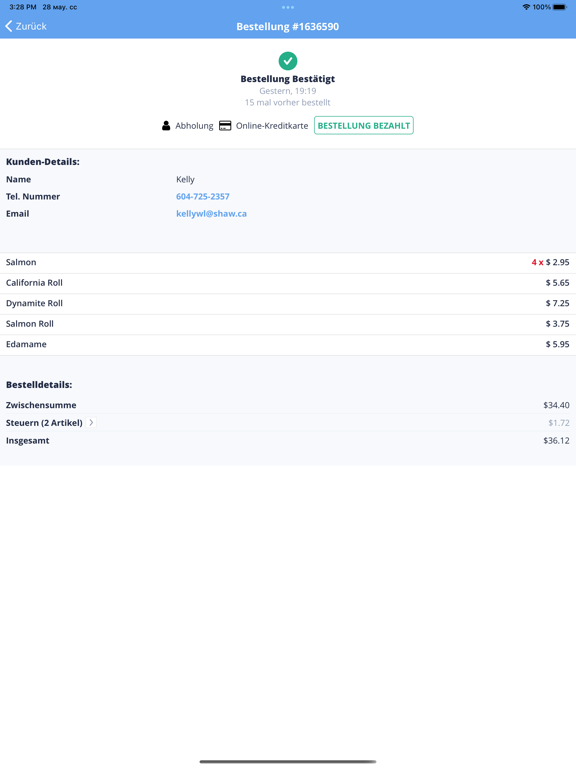
Task: Click the home indicator bar at bottom
Action: coord(288,762)
